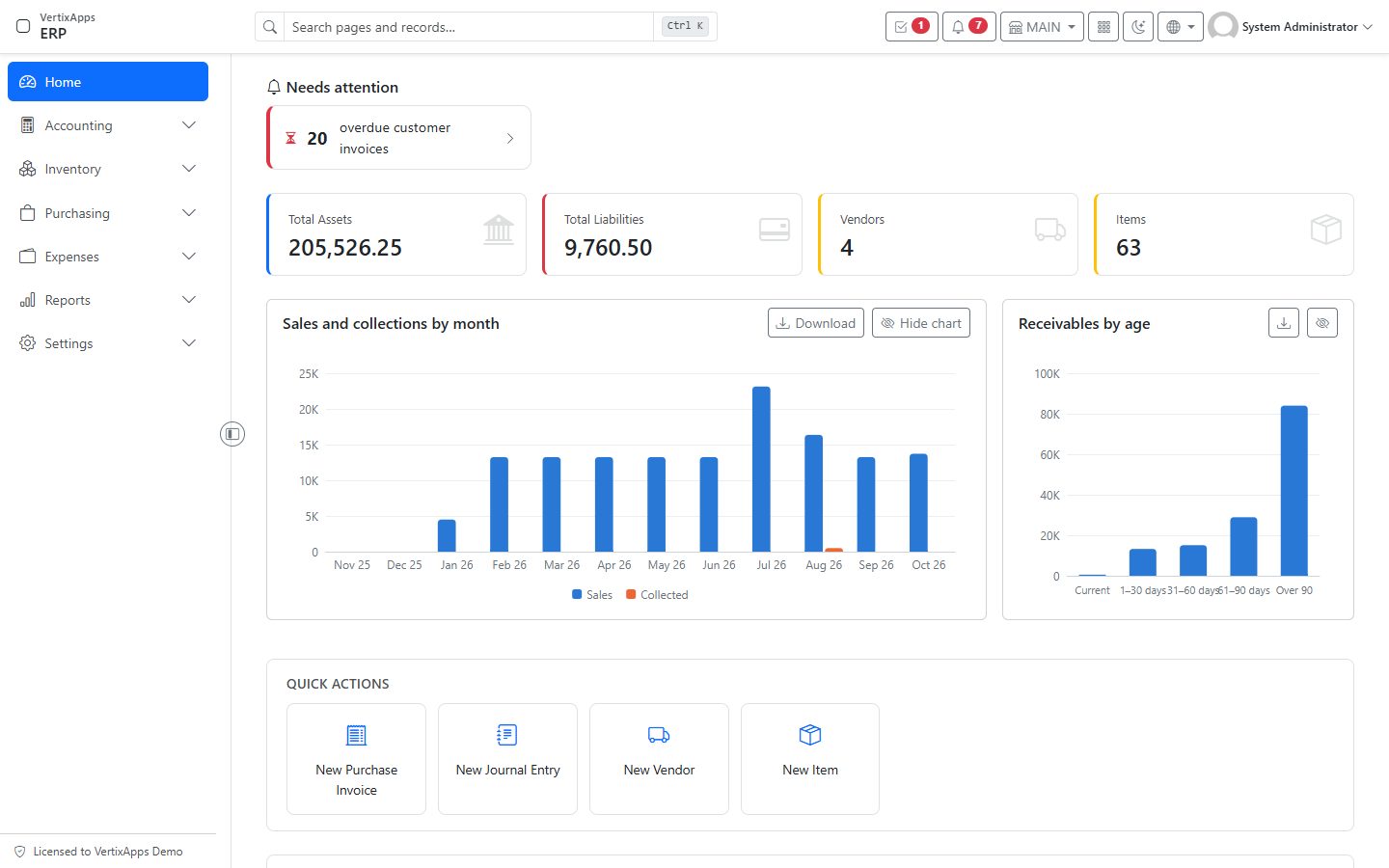Toggle dark mode with moon icon
This screenshot has height=868, width=1389.
(x=1138, y=27)
